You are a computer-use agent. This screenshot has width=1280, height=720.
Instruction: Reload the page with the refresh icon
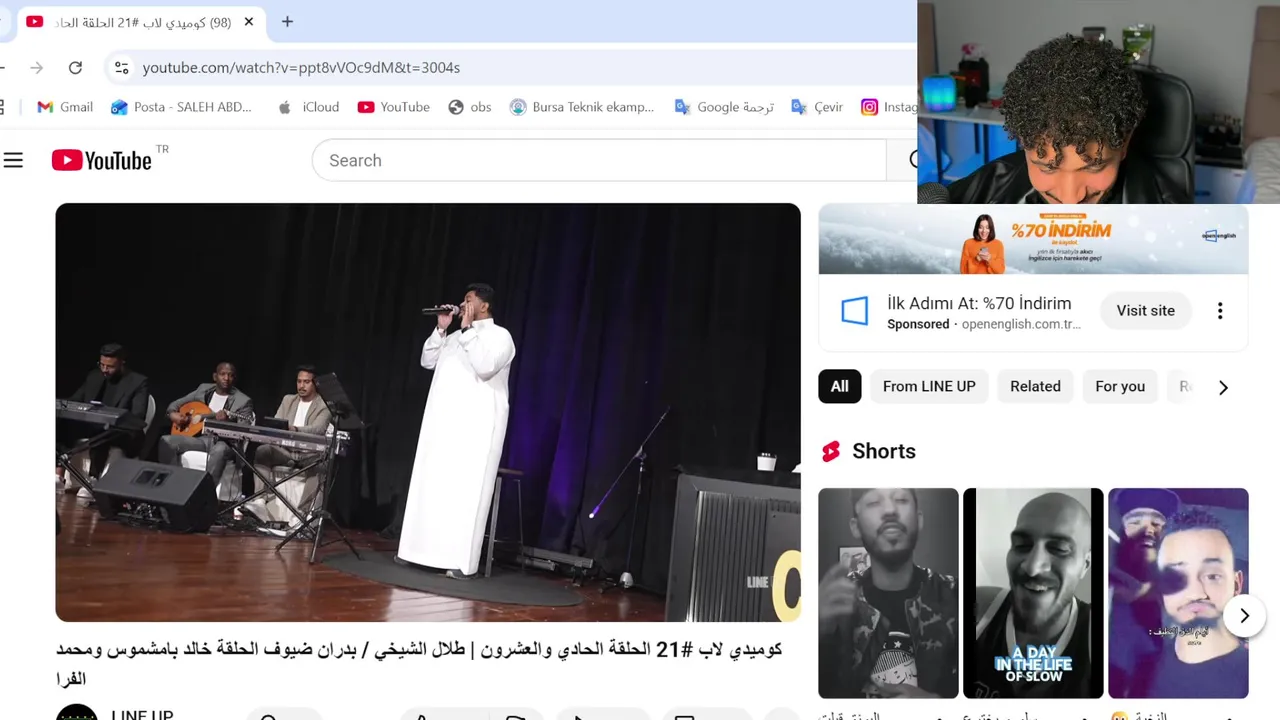point(75,67)
